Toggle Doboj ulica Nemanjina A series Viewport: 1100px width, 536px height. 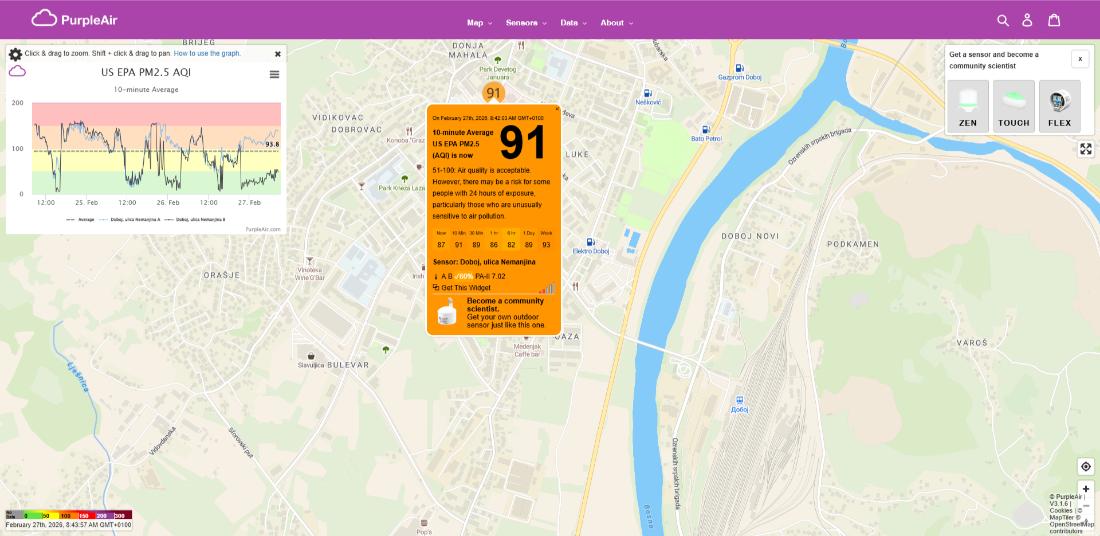132,220
